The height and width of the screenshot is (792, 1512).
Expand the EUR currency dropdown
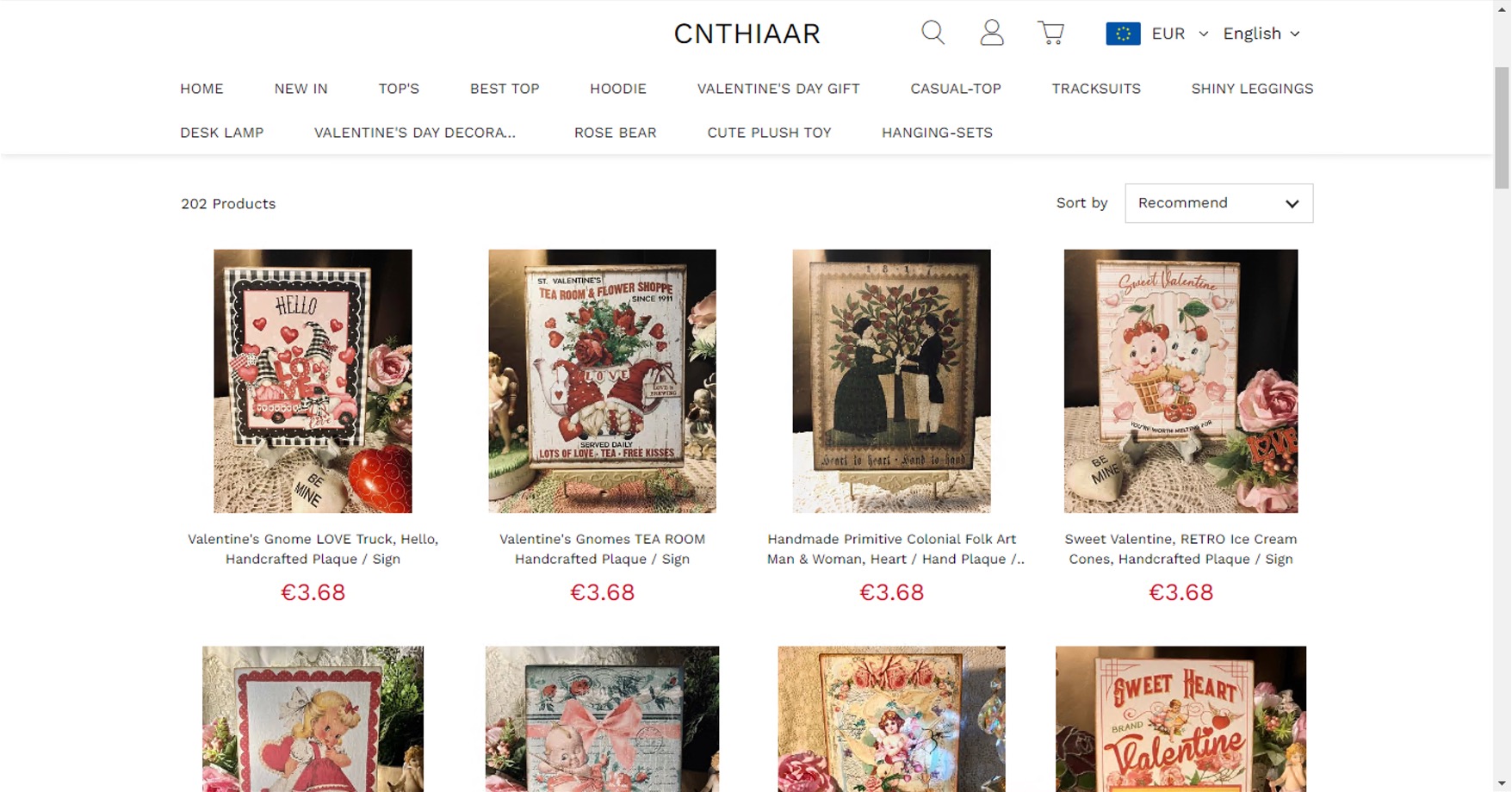pyautogui.click(x=1180, y=34)
